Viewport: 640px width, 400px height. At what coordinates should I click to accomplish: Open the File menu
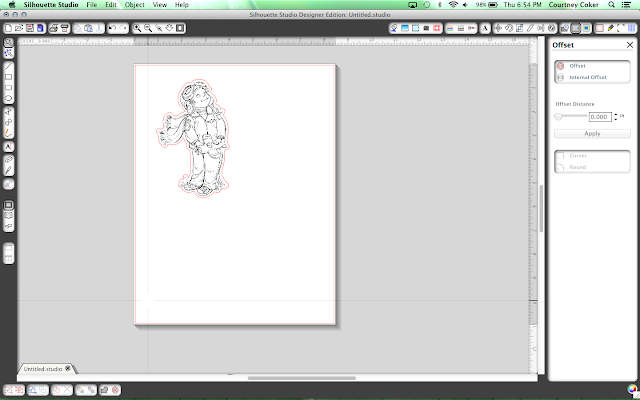point(91,5)
